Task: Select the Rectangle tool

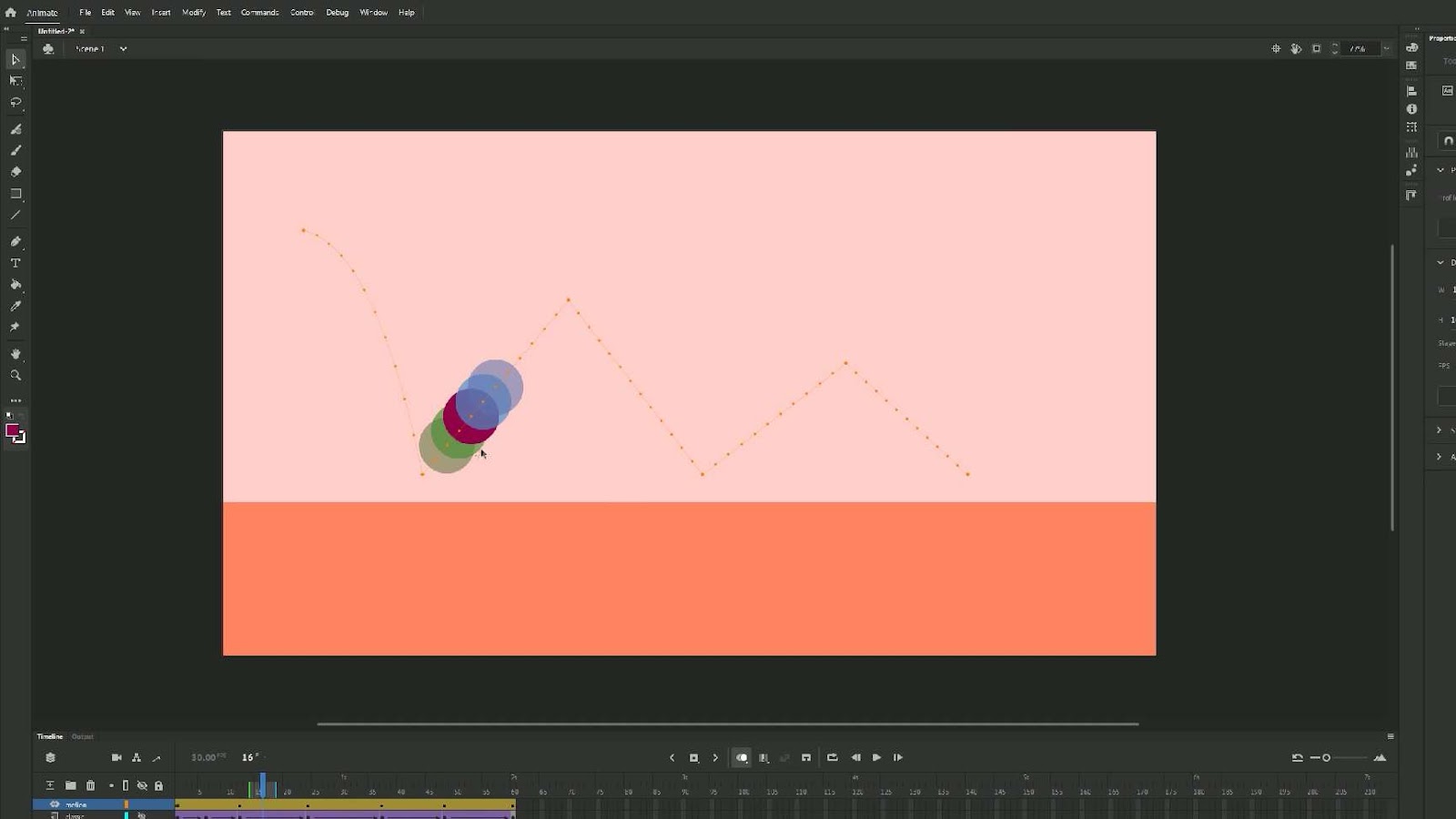Action: [x=15, y=193]
